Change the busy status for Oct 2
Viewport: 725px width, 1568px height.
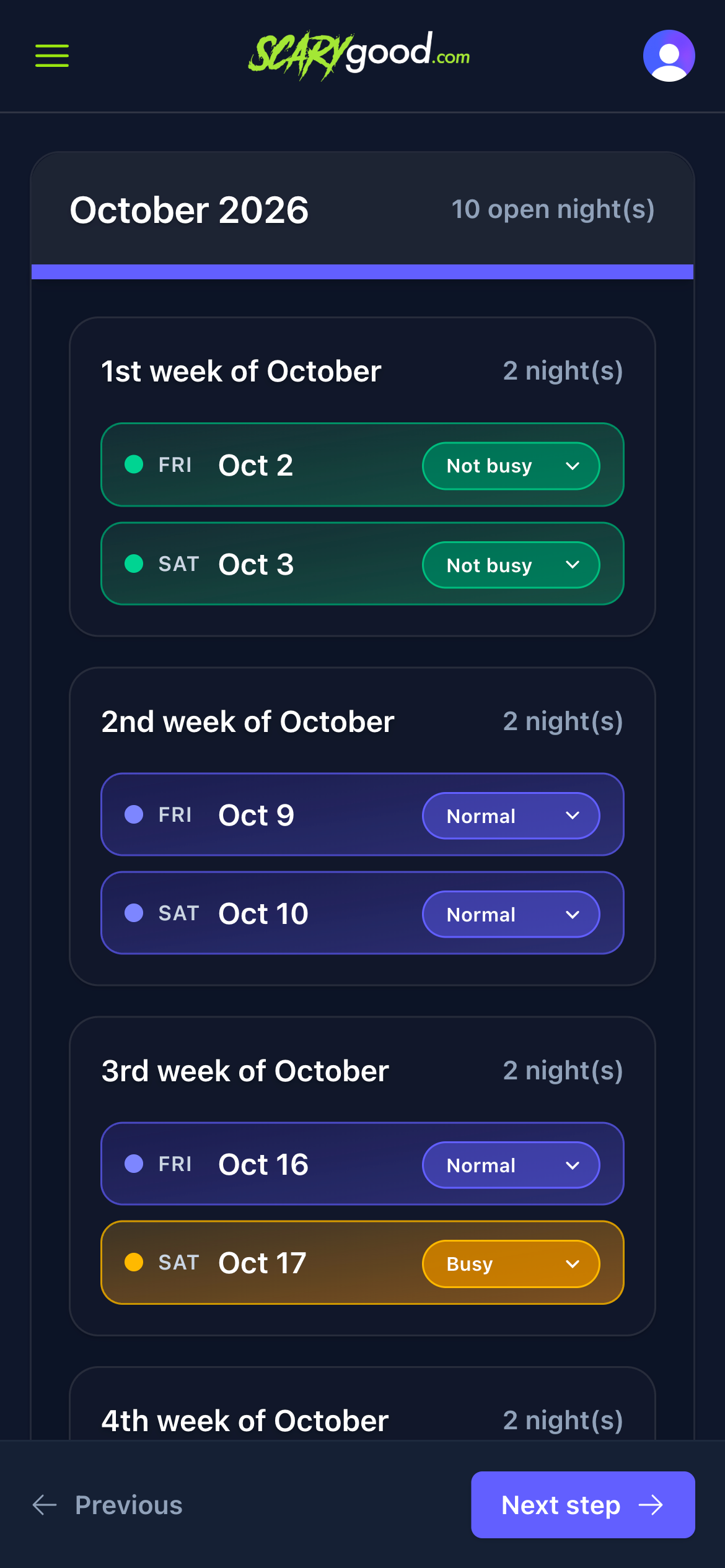click(x=510, y=465)
